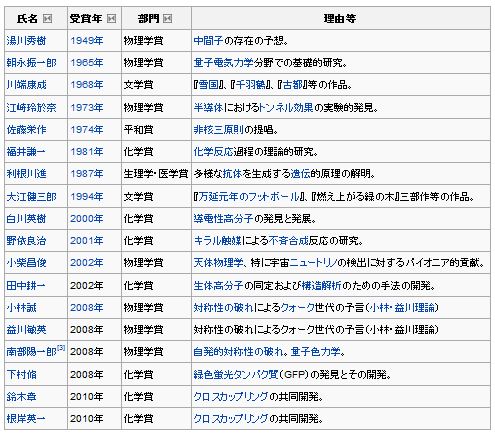Follow the トンネル効果 link
The width and height of the screenshot is (495, 435).
click(286, 107)
